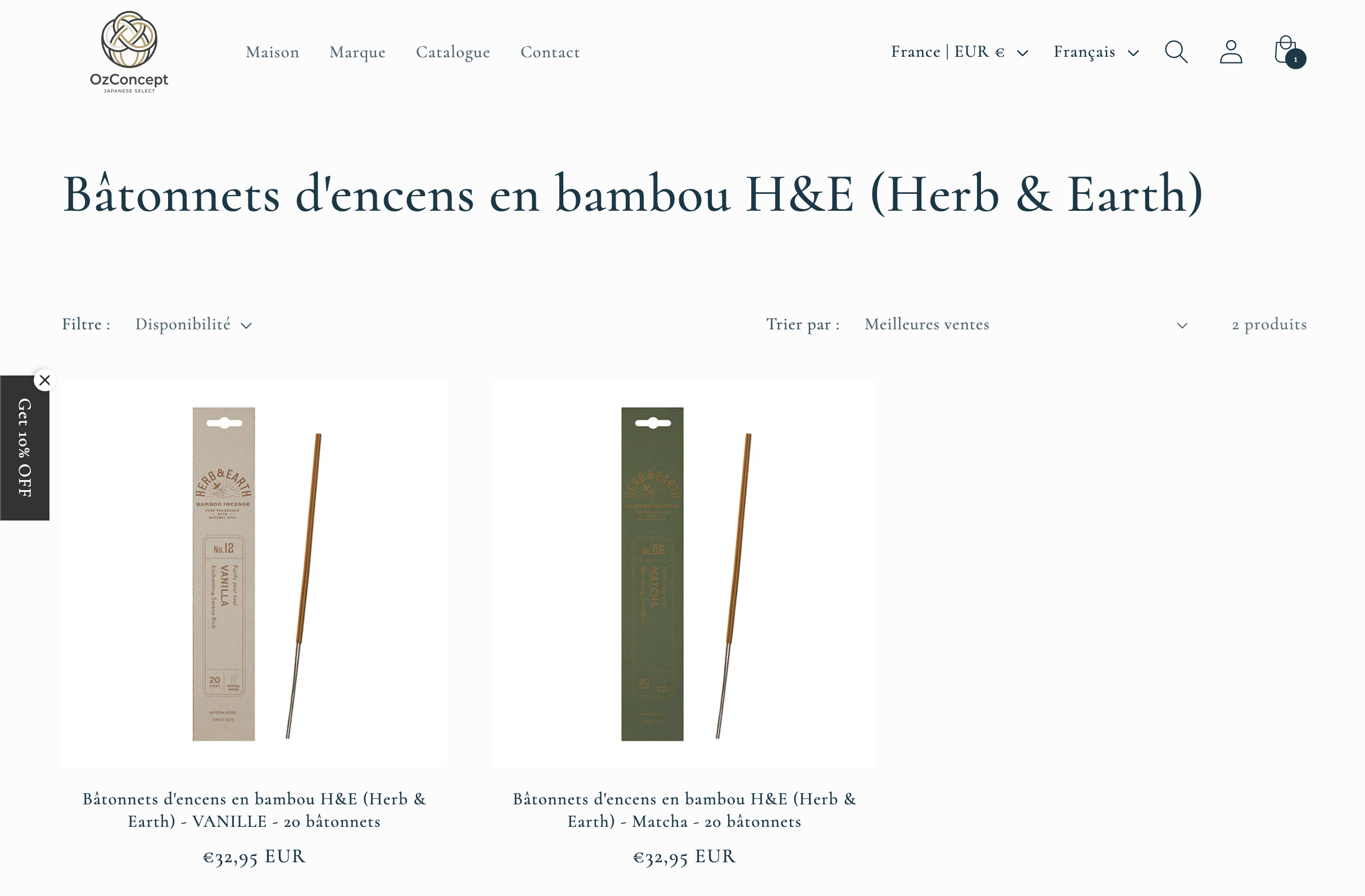The width and height of the screenshot is (1365, 896).
Task: Open the Contact menu item
Action: tap(550, 52)
